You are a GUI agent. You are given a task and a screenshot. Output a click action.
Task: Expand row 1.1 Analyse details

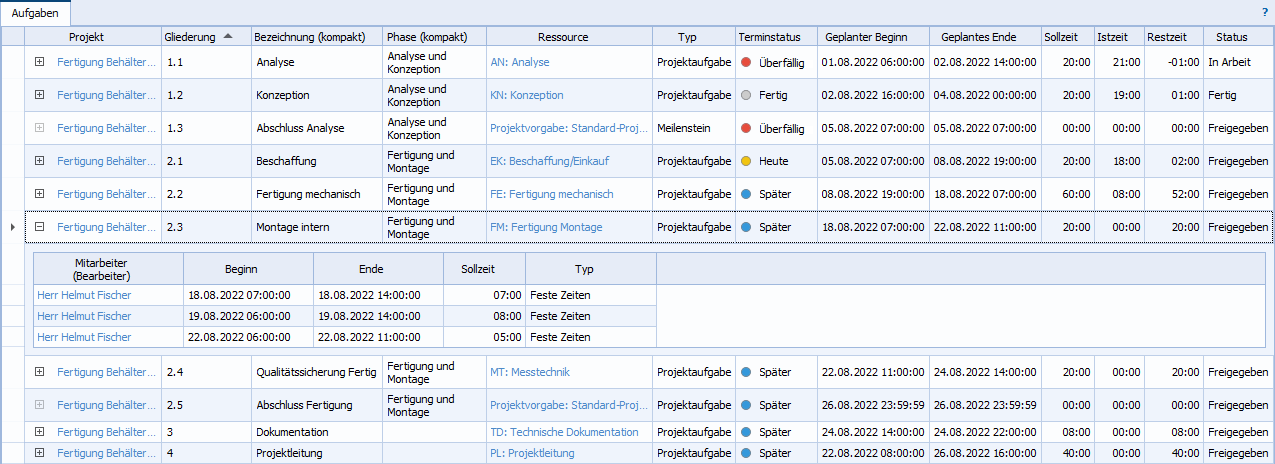click(x=40, y=62)
